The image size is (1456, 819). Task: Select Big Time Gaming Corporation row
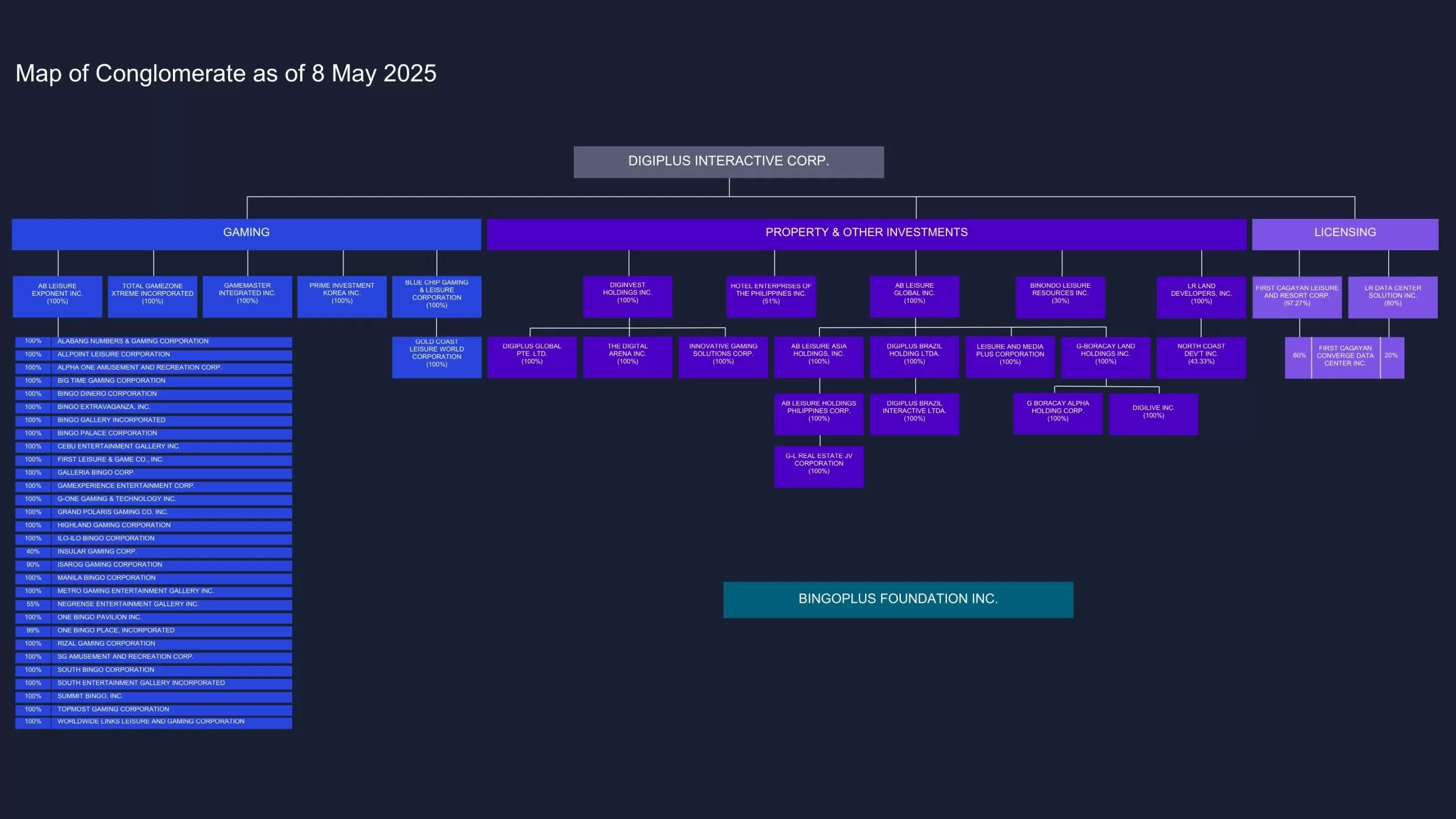pyautogui.click(x=154, y=381)
